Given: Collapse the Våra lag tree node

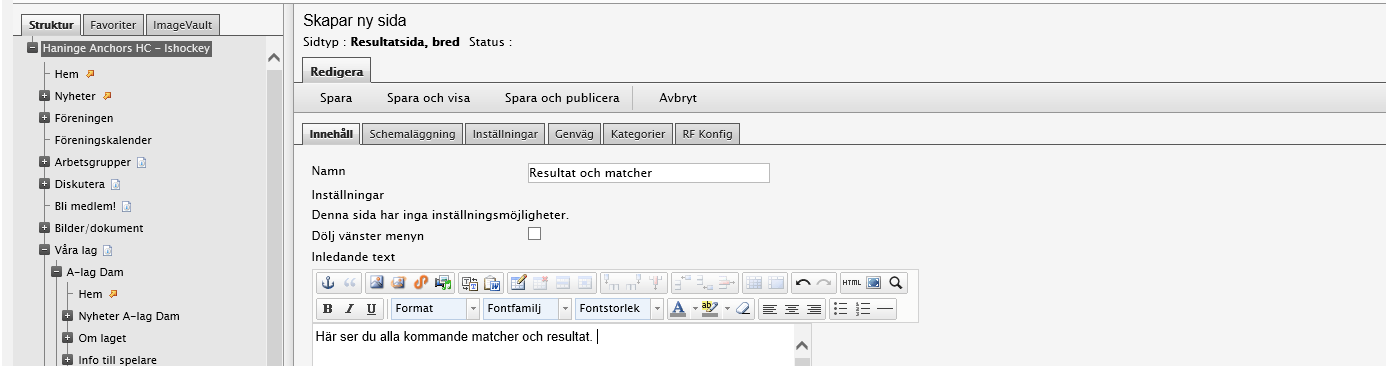Looking at the screenshot, I should (44, 250).
